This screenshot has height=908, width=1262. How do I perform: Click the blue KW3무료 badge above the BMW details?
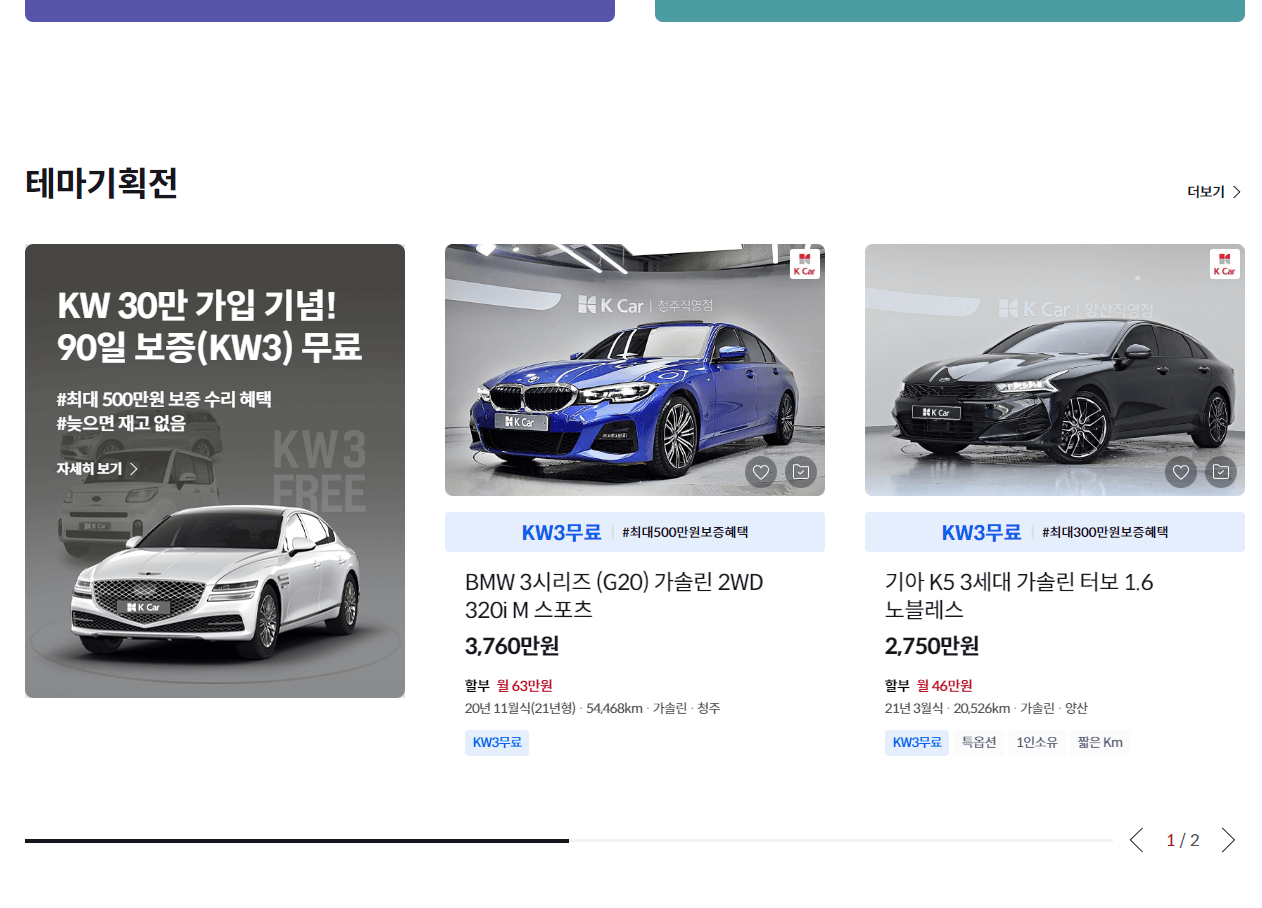[x=560, y=532]
